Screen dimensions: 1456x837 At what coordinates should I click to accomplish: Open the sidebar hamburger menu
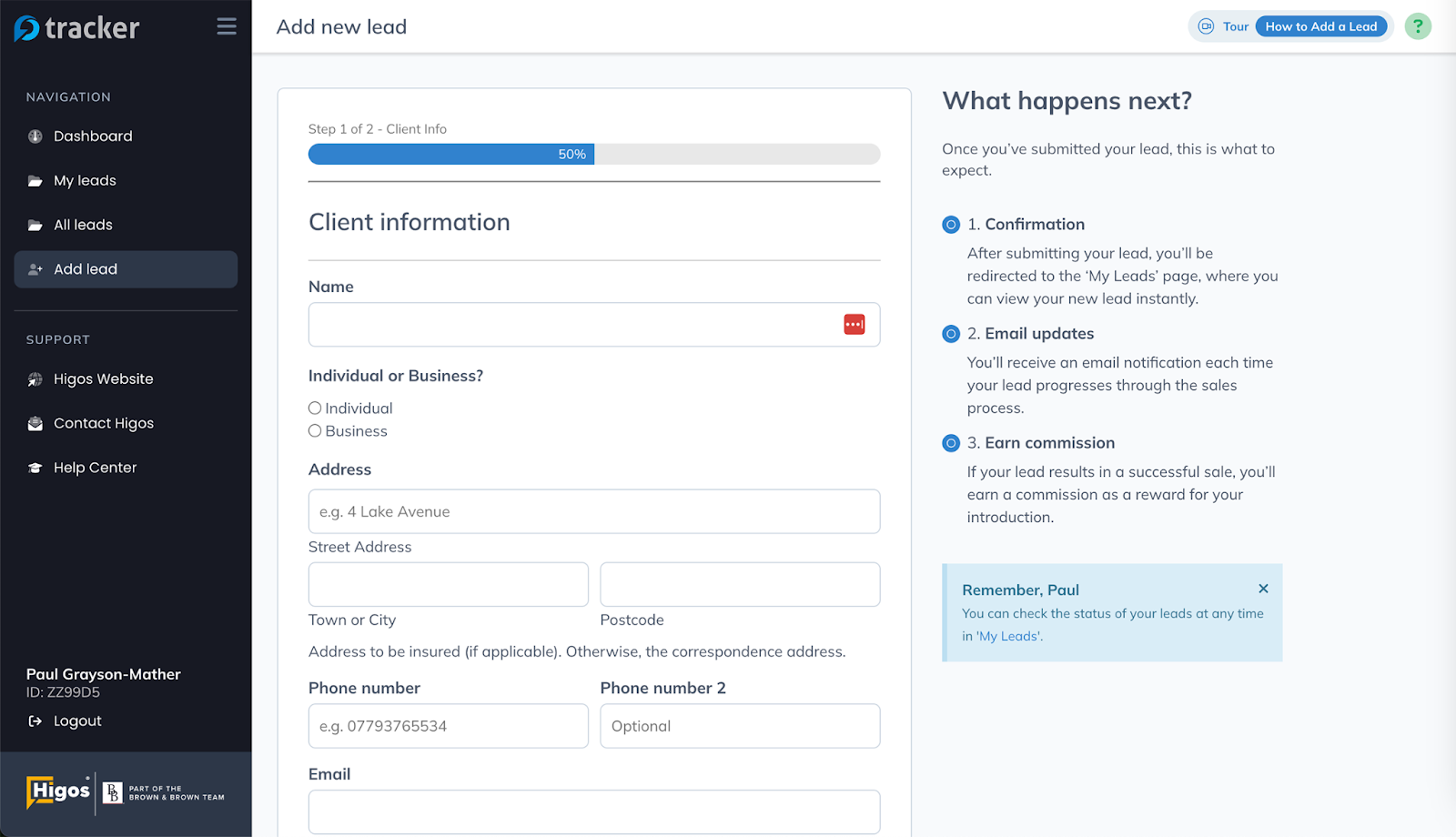coord(226,26)
